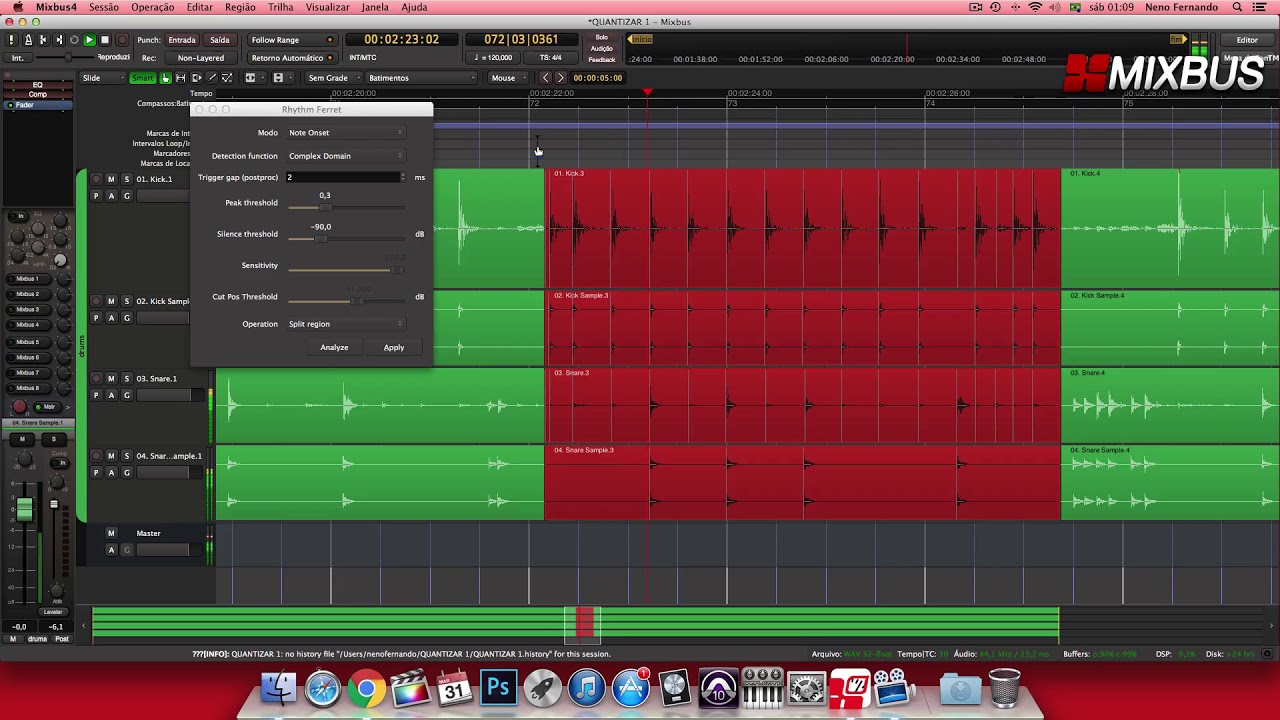The width and height of the screenshot is (1280, 720).
Task: Click the Trigger gap postproc input field
Action: pos(346,177)
